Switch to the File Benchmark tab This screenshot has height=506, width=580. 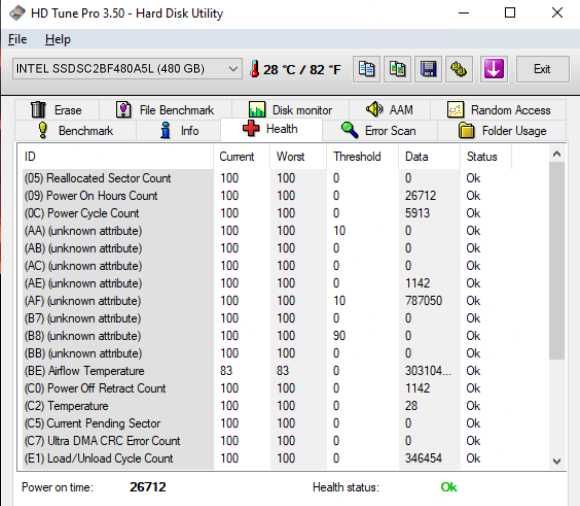coord(165,110)
